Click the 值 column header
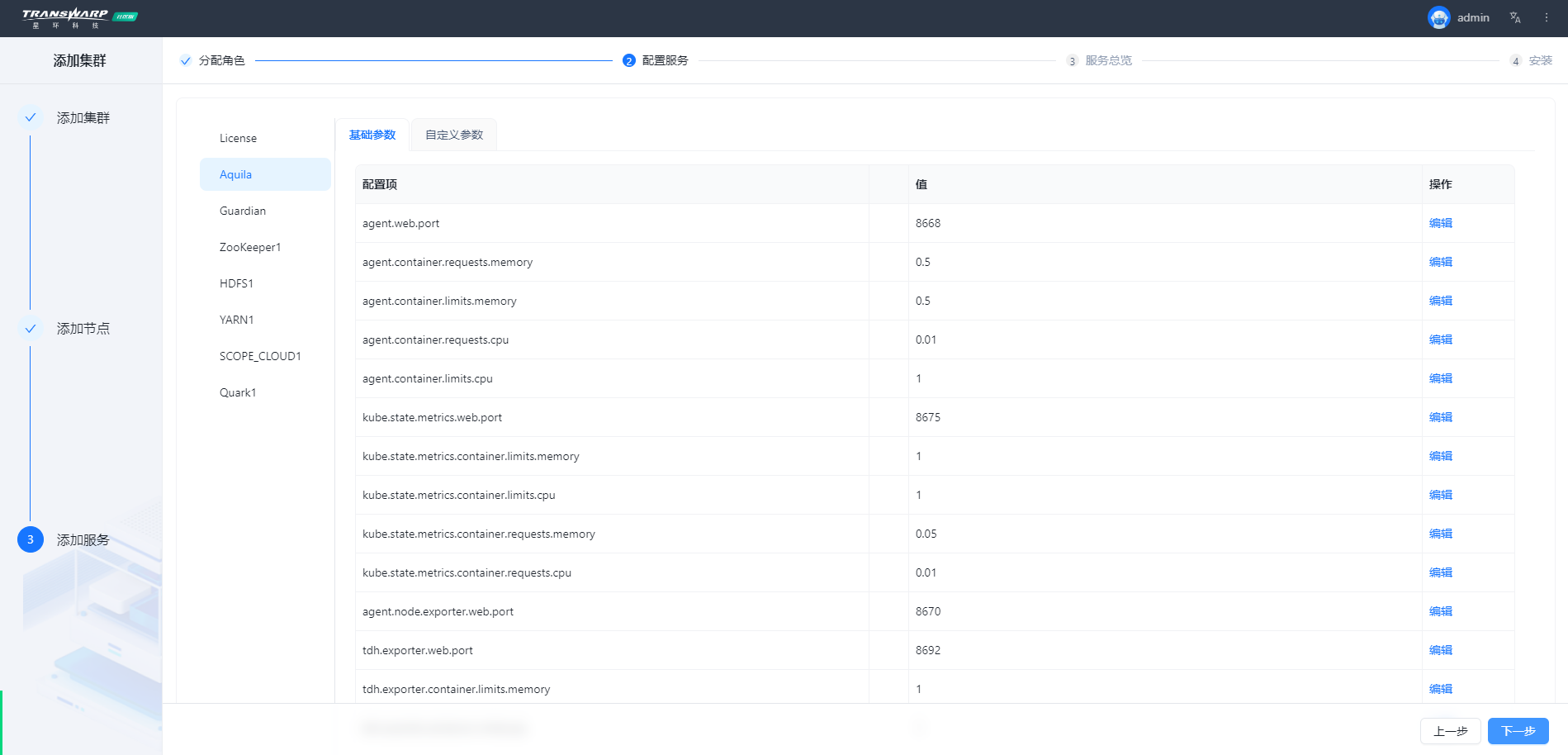 (921, 184)
